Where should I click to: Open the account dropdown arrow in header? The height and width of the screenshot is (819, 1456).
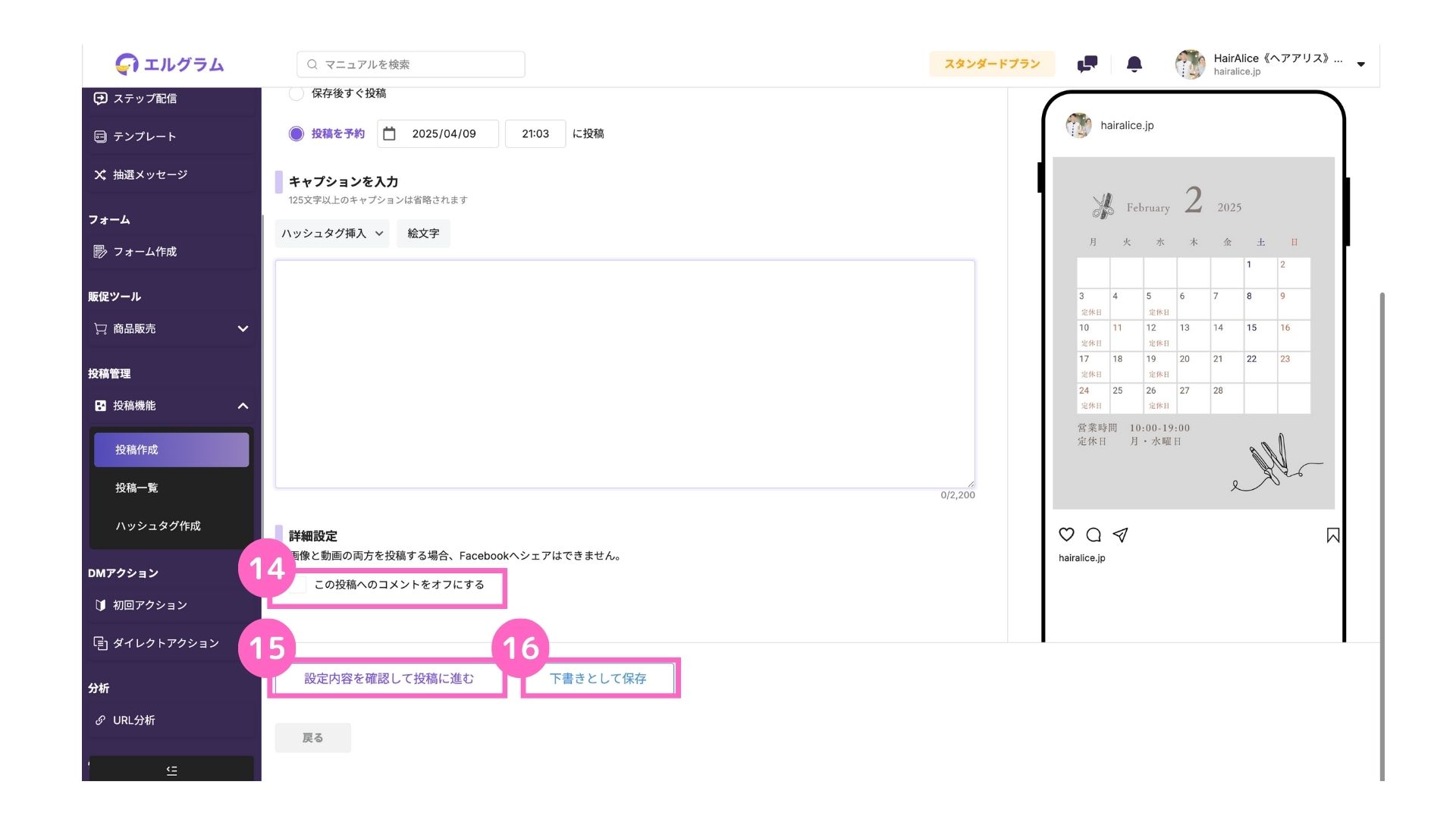point(1361,64)
